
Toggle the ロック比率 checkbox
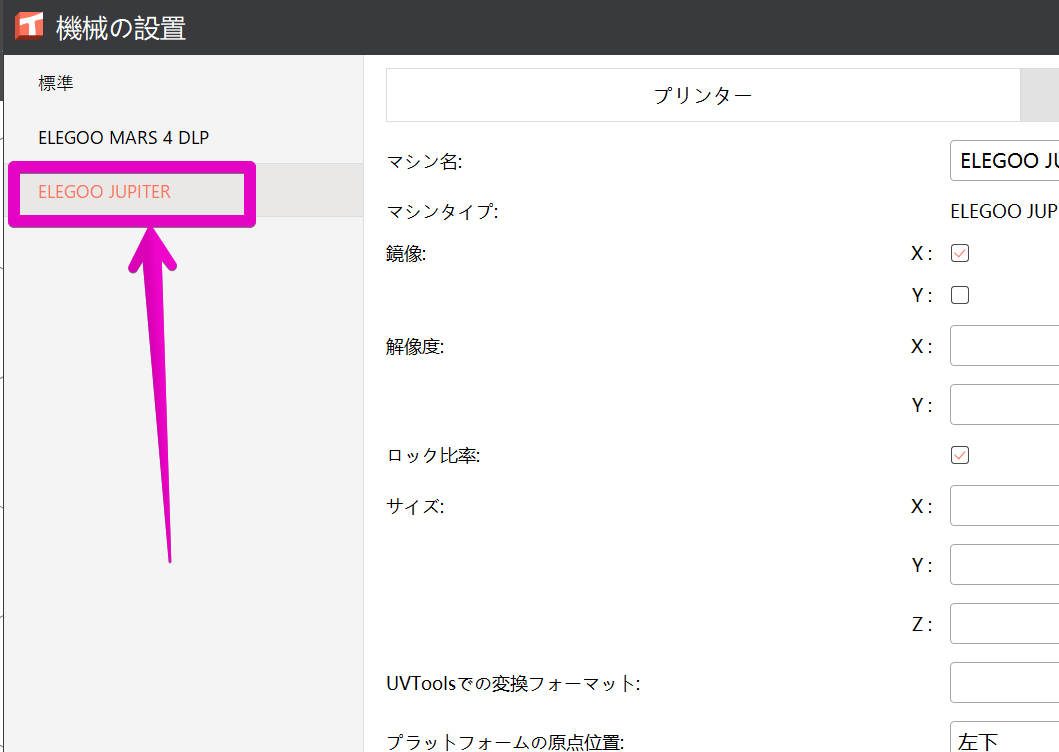click(x=960, y=455)
